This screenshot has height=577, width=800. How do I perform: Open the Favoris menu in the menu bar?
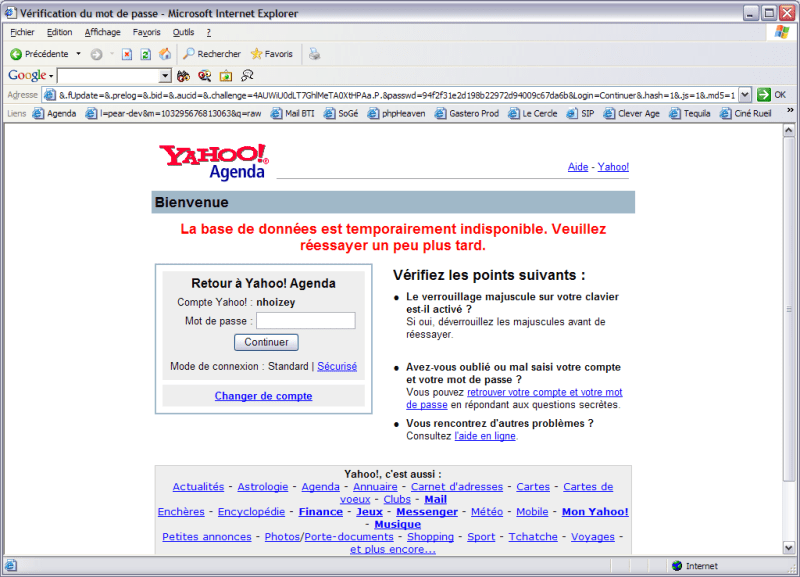point(146,32)
